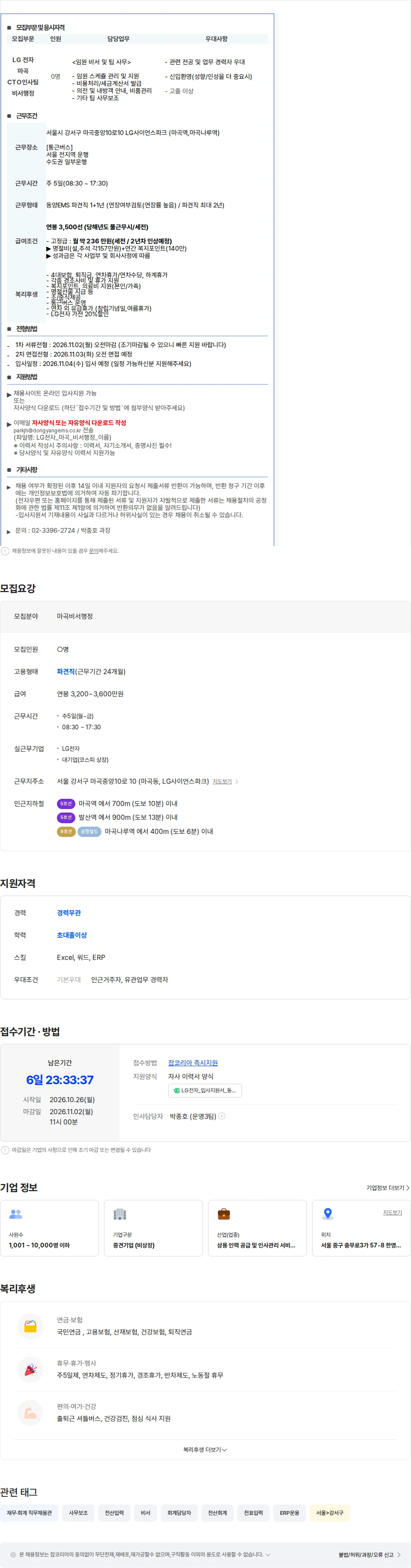411x1568 pixels.
Task: Open the 문의 link for incorrect job info
Action: point(94,551)
